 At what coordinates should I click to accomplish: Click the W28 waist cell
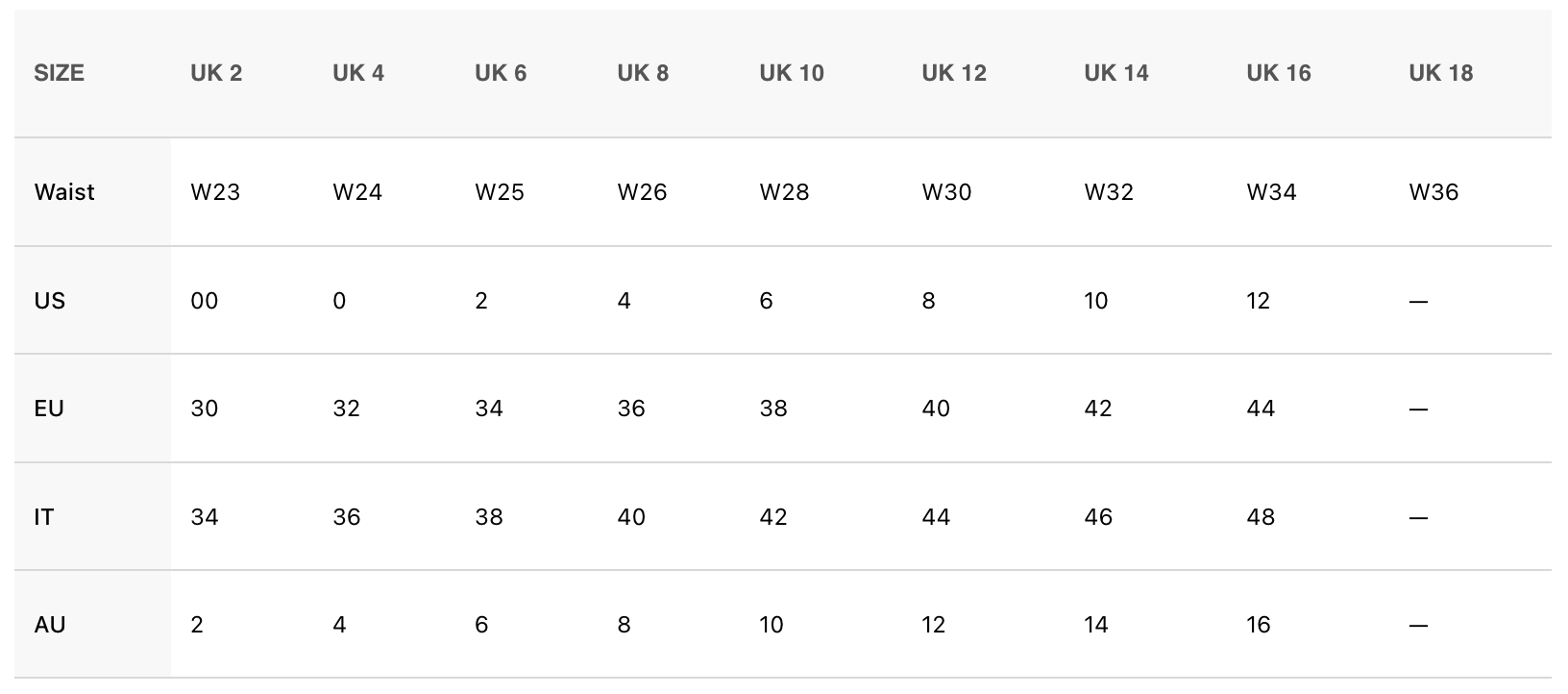pos(784,192)
